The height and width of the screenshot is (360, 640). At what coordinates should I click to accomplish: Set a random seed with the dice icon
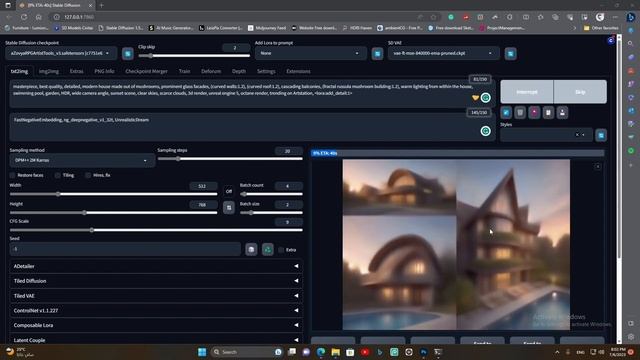251,249
